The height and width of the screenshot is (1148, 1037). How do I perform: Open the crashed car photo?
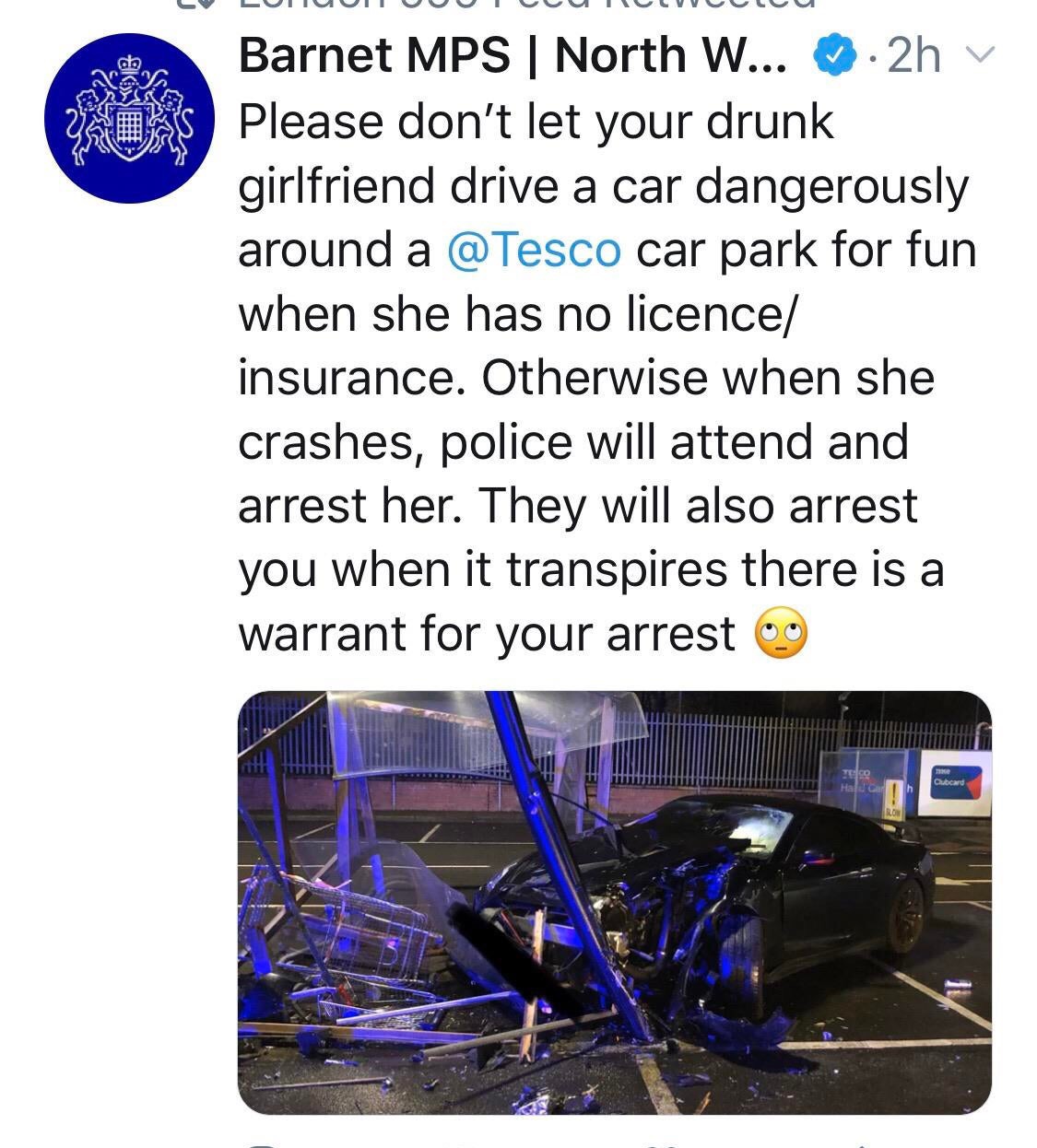click(x=615, y=903)
